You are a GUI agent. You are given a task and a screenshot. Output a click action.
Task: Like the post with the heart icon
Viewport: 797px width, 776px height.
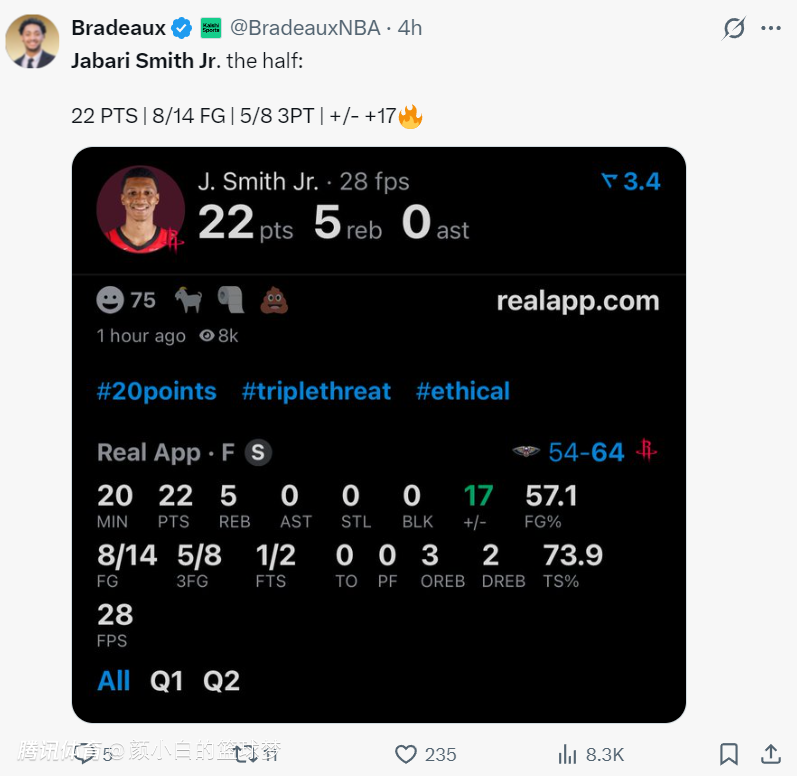tap(406, 754)
